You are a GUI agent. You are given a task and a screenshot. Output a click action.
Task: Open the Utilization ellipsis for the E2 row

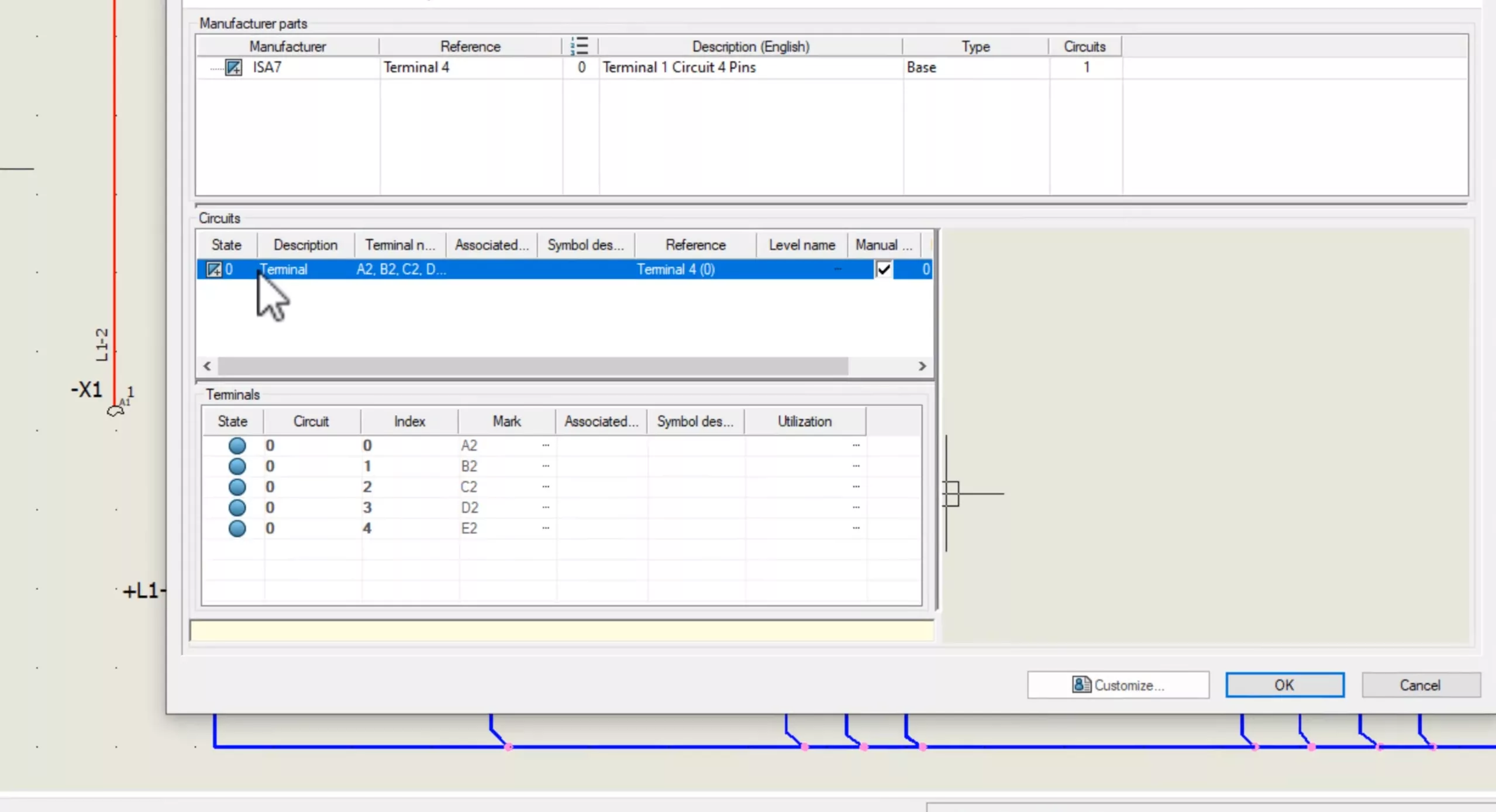pos(856,528)
